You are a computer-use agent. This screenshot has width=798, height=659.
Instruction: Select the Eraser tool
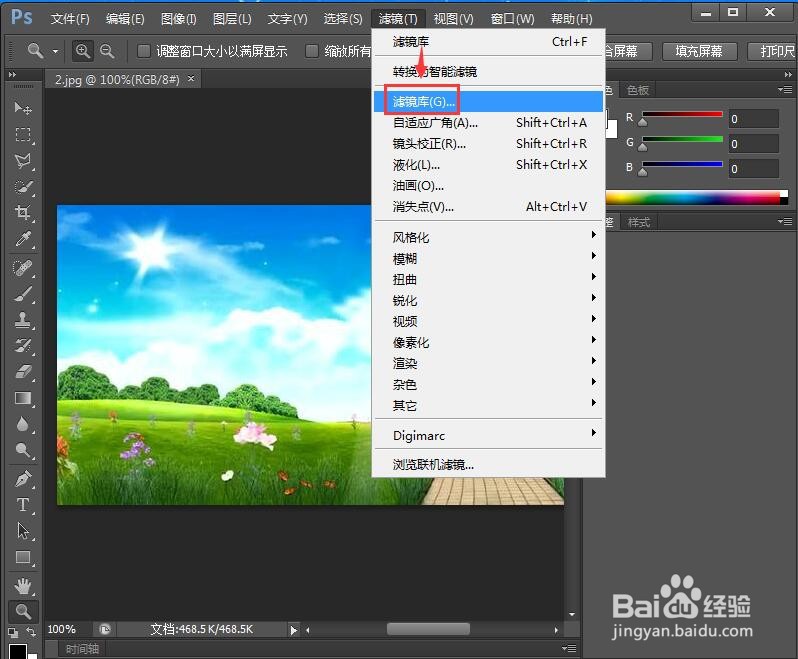(22, 371)
